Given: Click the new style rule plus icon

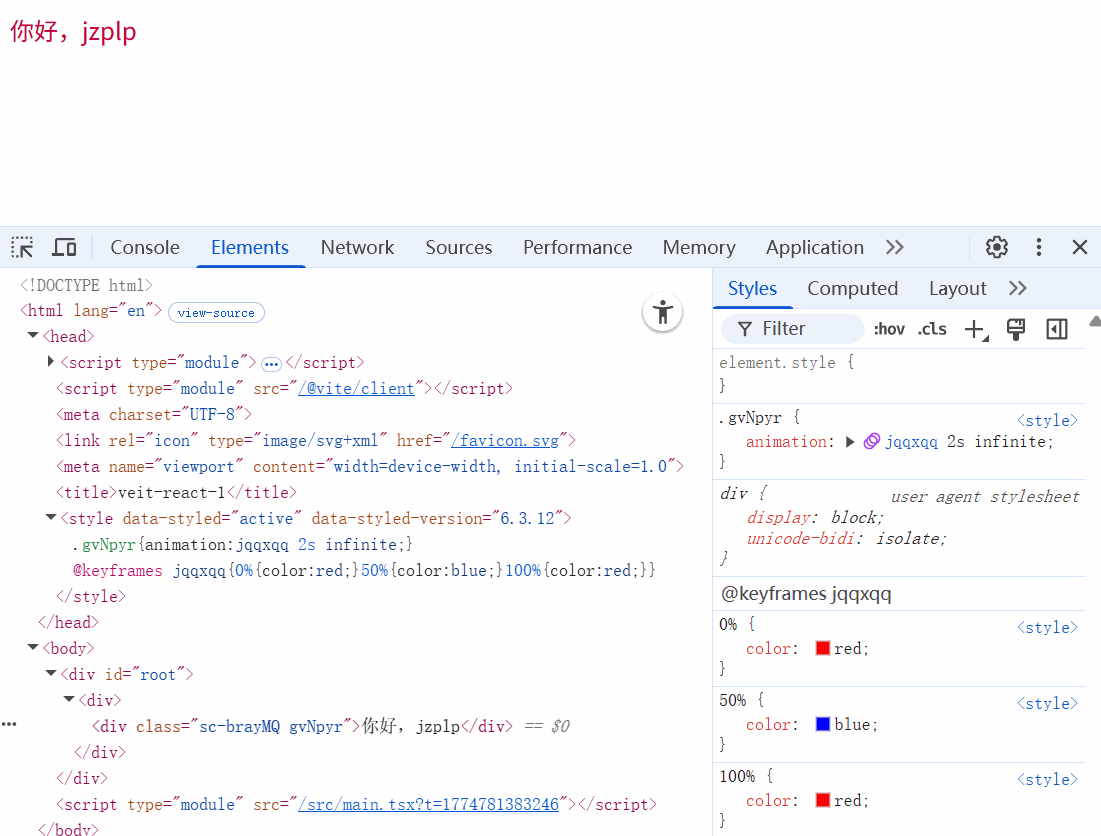Looking at the screenshot, I should pos(974,329).
